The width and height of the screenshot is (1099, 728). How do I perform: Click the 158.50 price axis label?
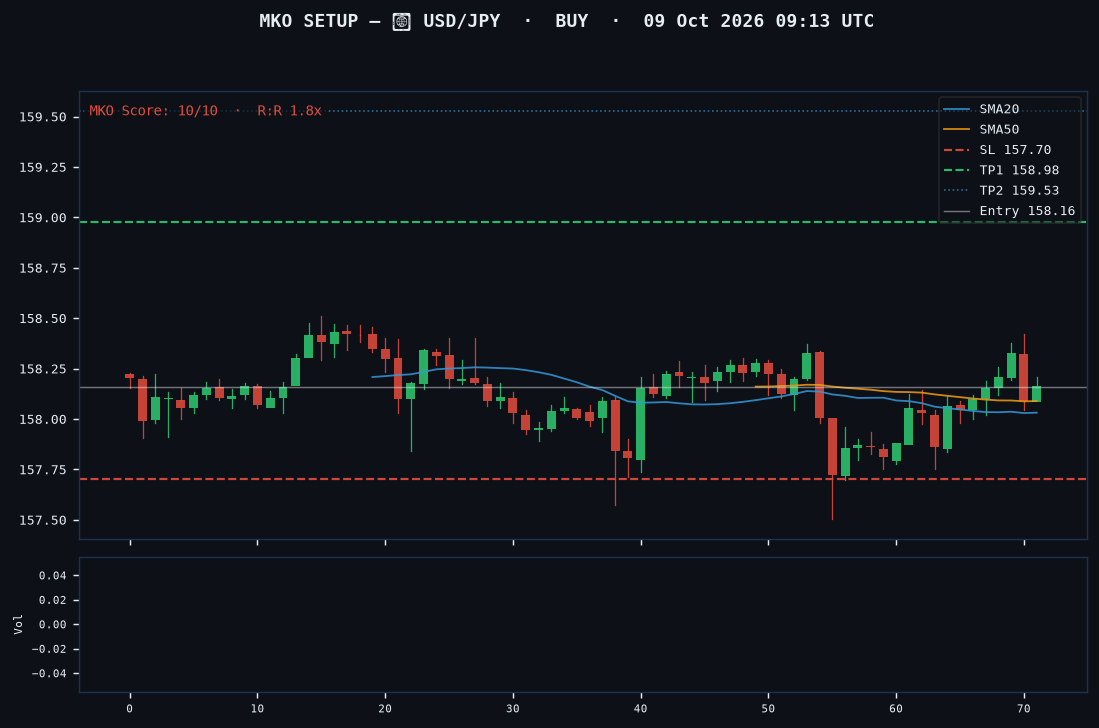(43, 319)
